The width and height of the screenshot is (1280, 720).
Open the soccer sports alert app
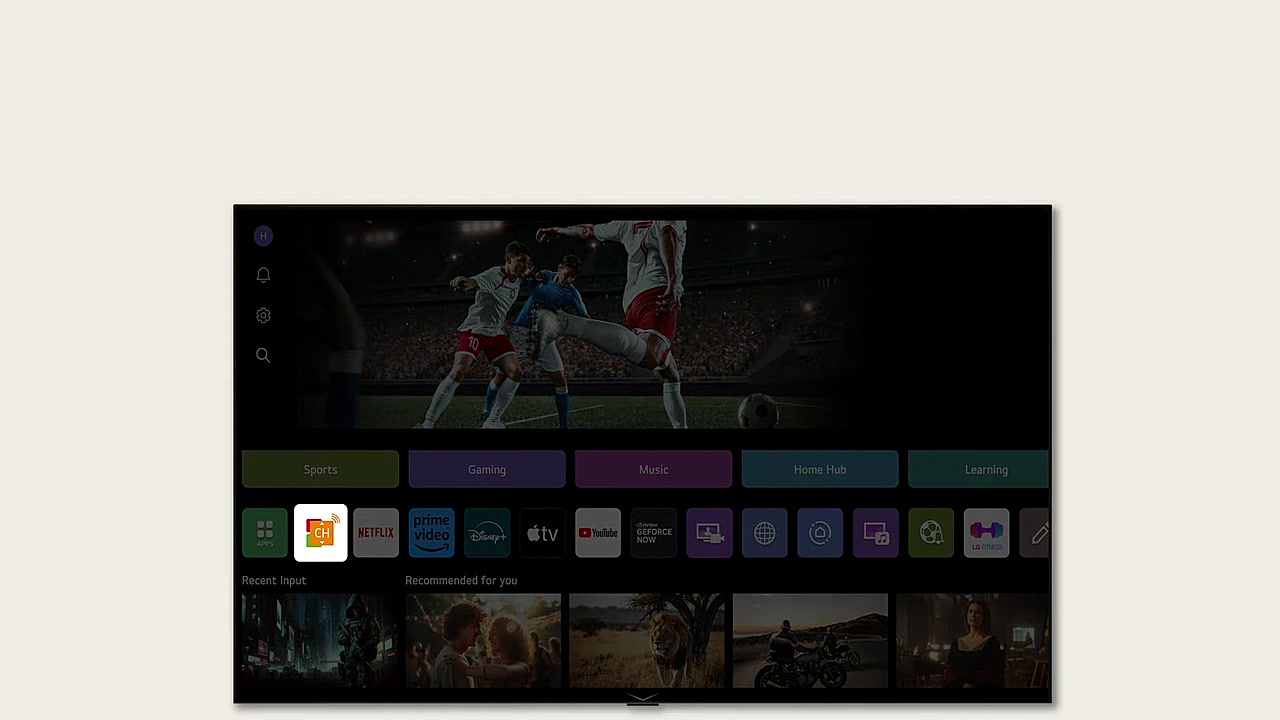point(931,533)
